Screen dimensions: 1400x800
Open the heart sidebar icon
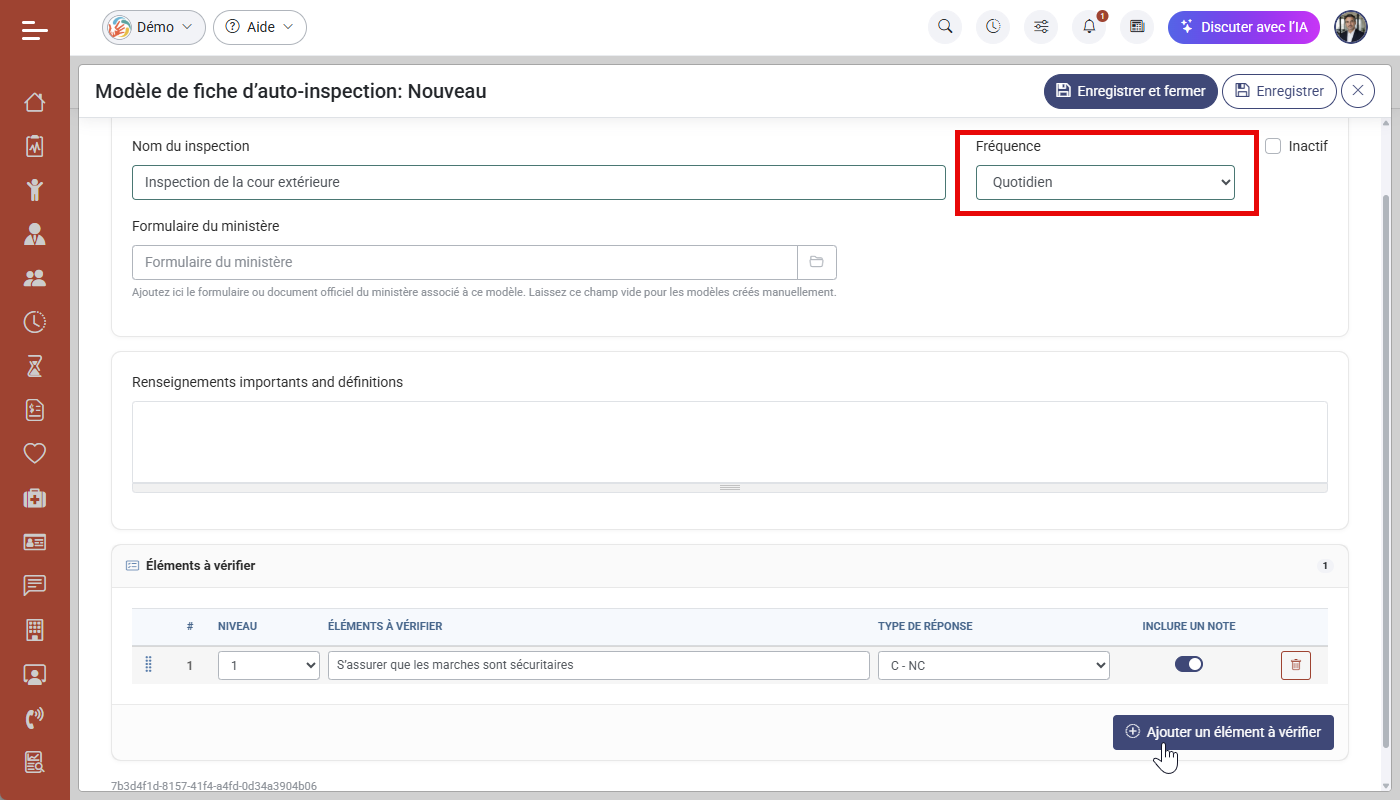[x=35, y=453]
